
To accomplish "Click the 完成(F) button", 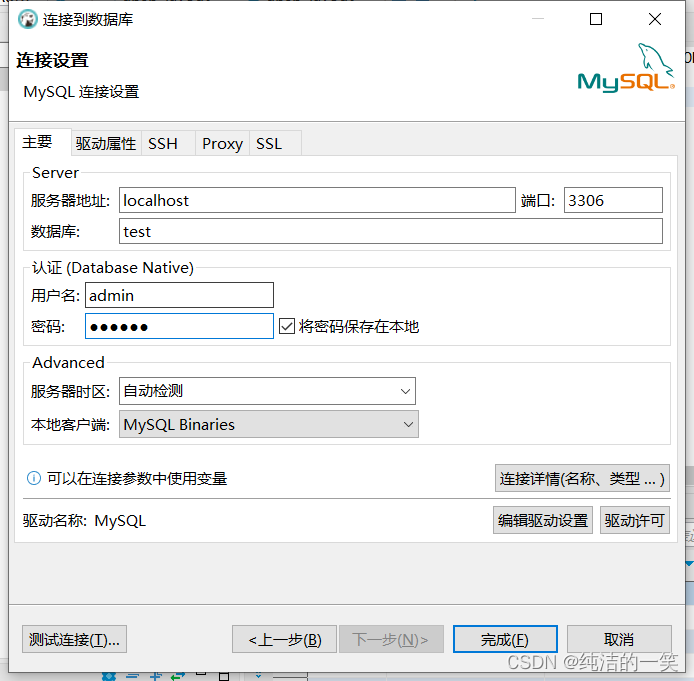I will (x=505, y=639).
